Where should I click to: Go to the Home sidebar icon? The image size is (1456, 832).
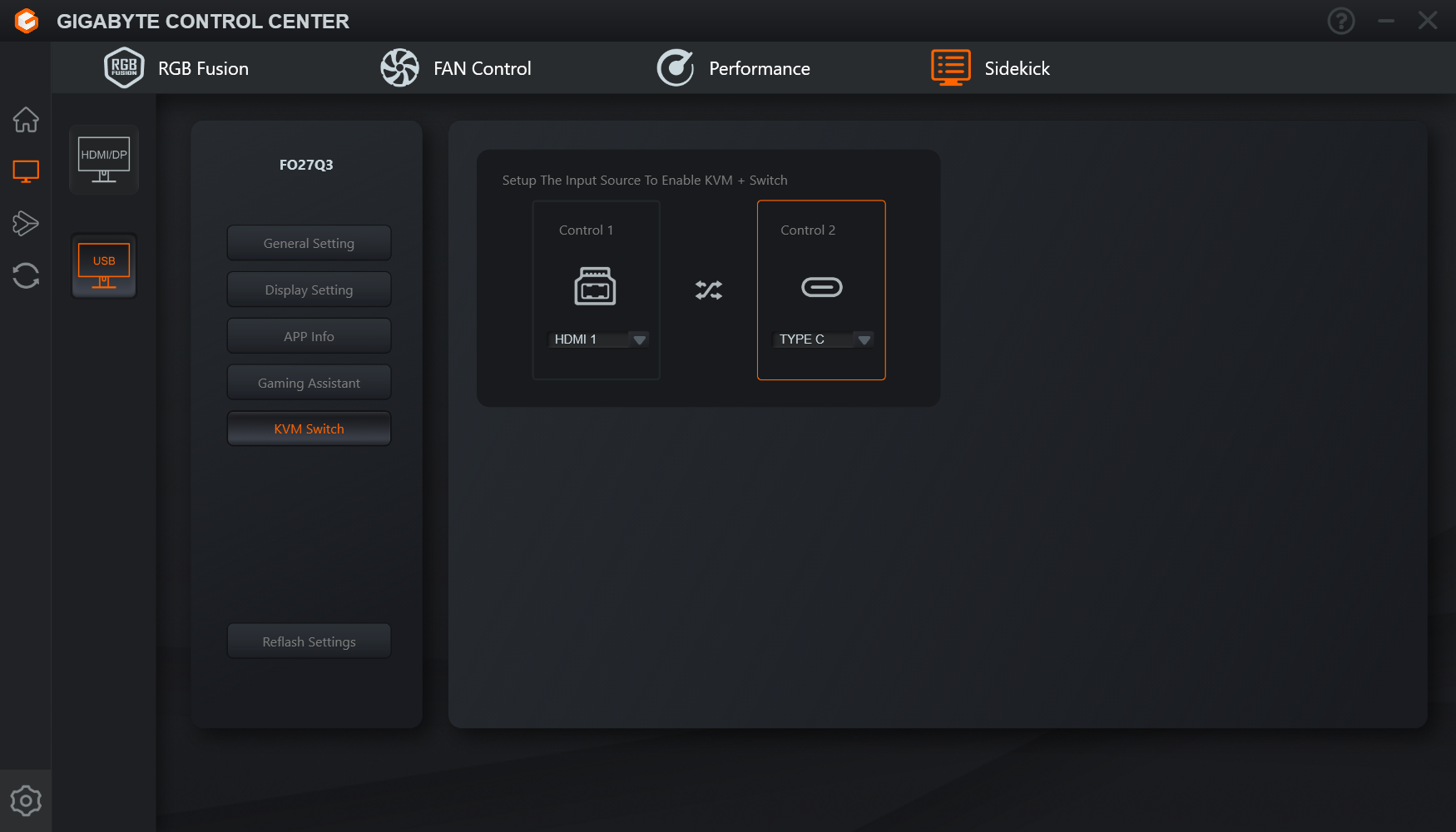point(26,120)
